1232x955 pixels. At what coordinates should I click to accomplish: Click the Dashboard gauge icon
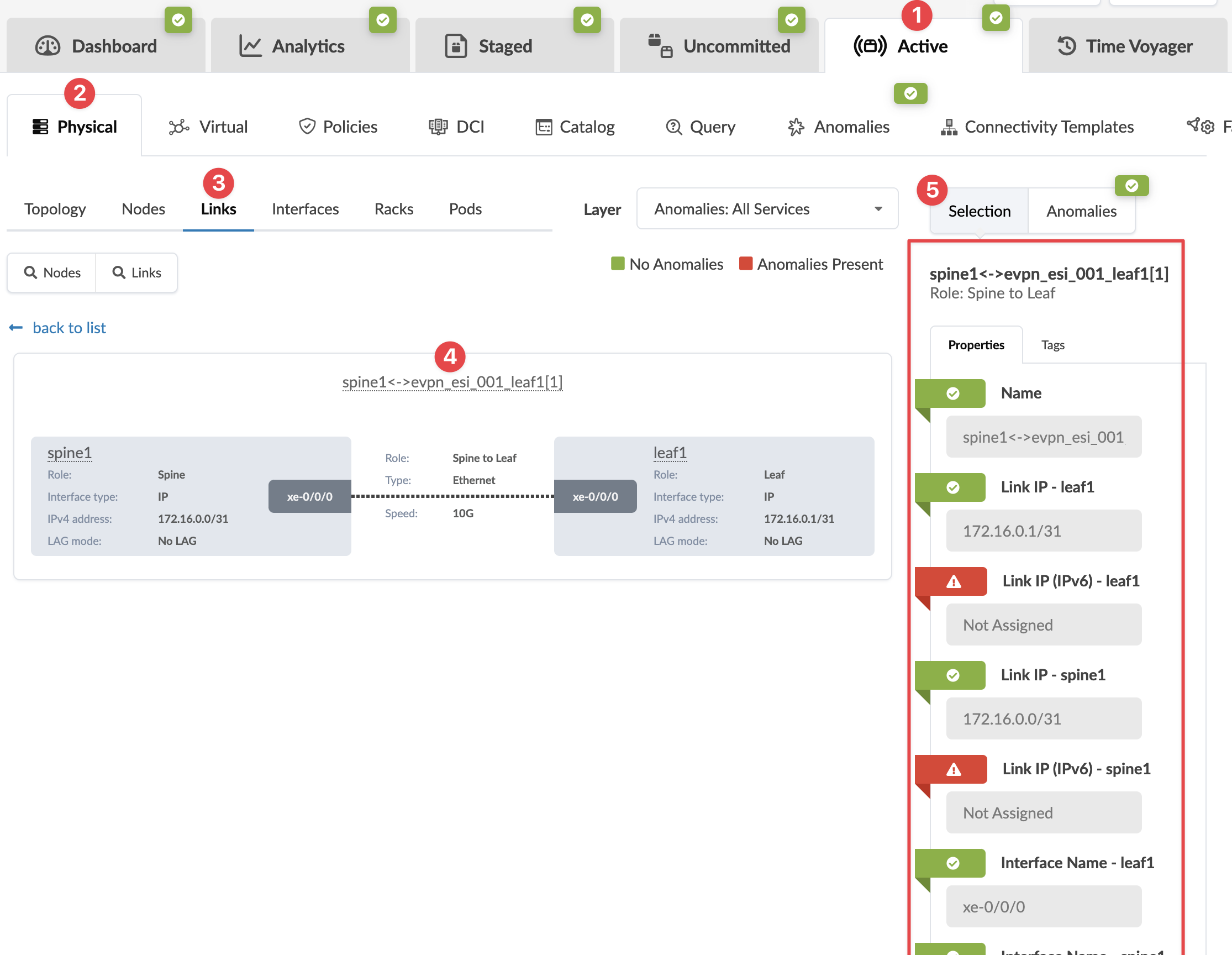click(48, 46)
